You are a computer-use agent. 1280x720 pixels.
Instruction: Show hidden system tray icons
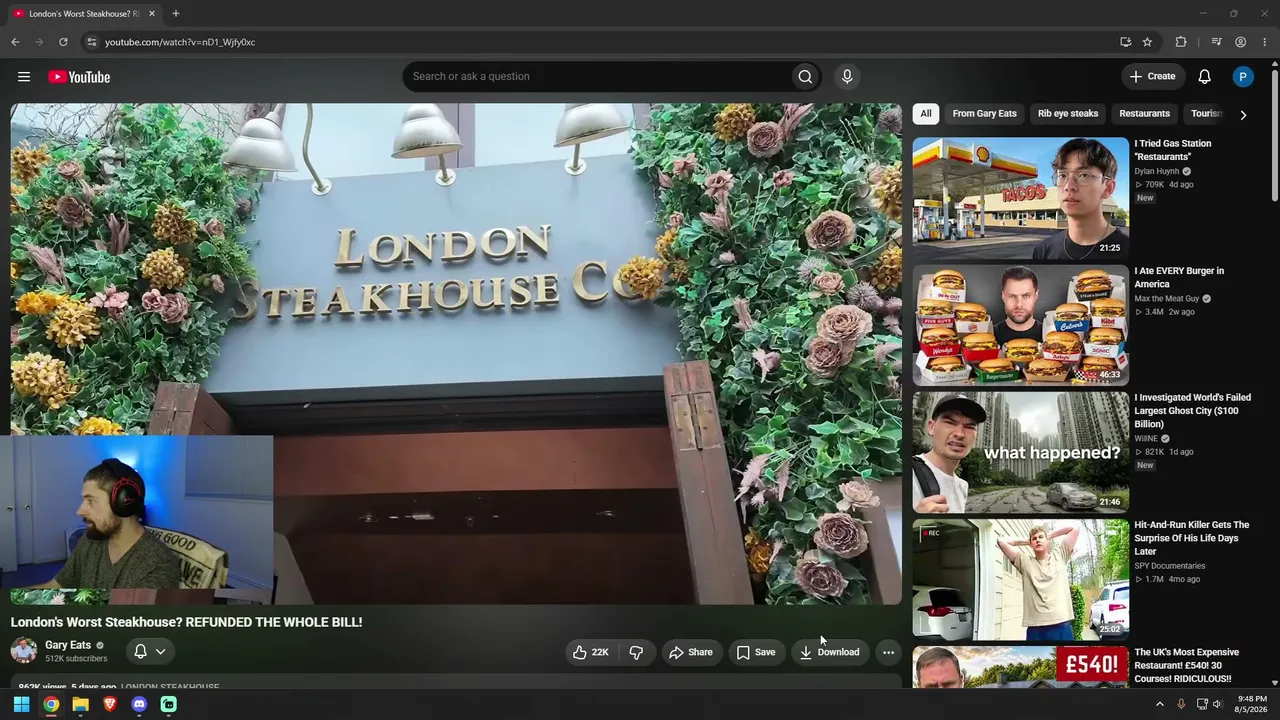click(1160, 704)
